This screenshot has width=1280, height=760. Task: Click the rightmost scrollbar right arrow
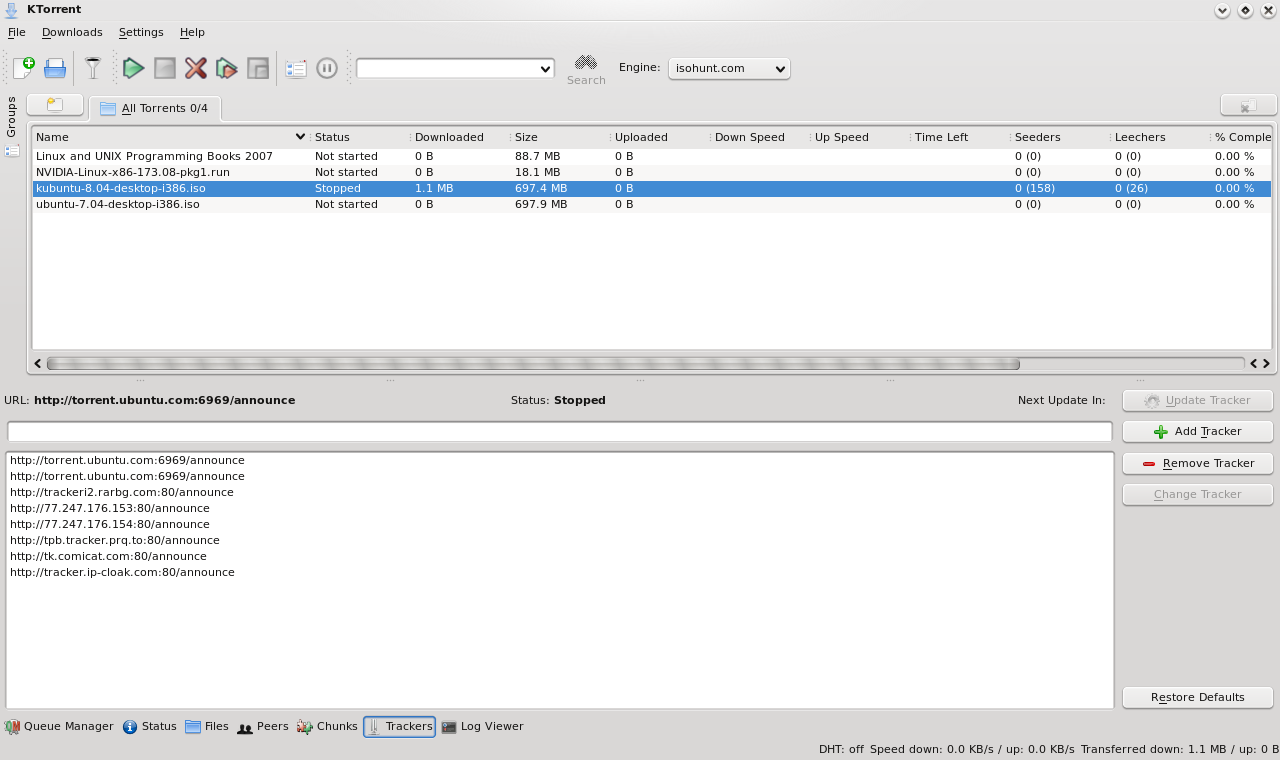coord(1266,364)
